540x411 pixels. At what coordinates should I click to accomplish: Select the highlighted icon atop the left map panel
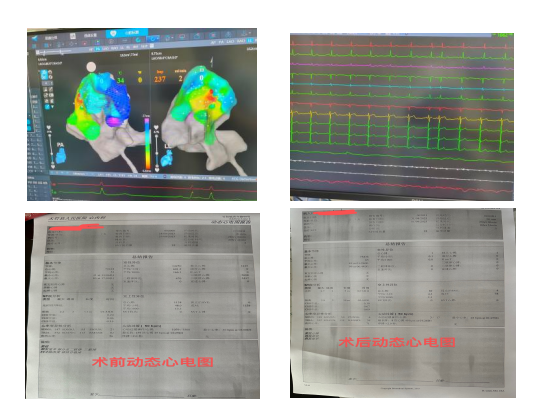(x=44, y=75)
